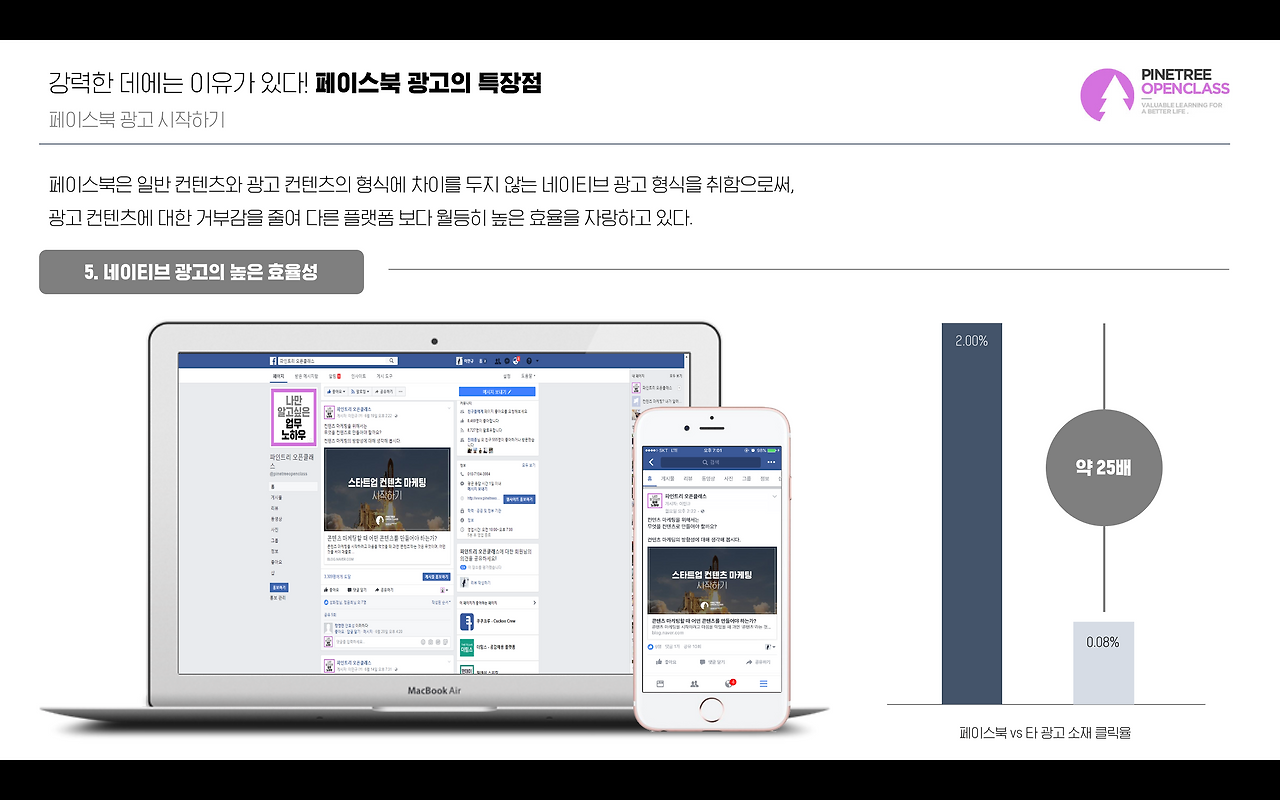Viewport: 1280px width, 800px height.
Task: Tap the hamburger menu icon on the iPhone screen
Action: [763, 684]
